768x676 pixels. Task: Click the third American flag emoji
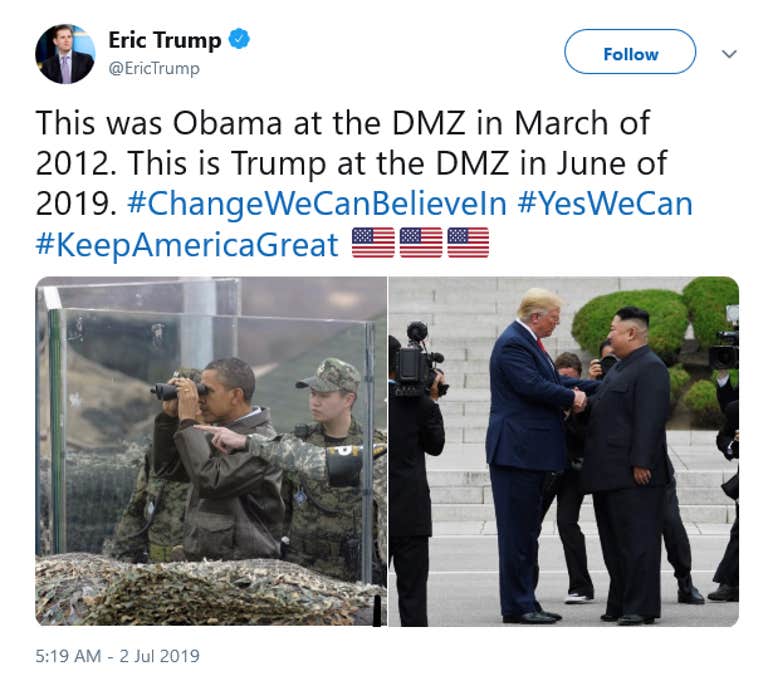pyautogui.click(x=468, y=242)
